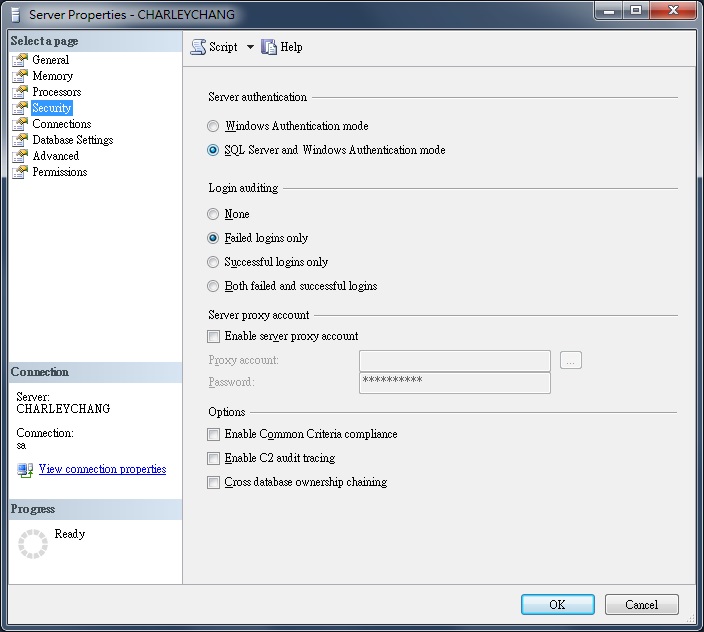
Task: Enable server proxy account checkbox
Action: (213, 337)
